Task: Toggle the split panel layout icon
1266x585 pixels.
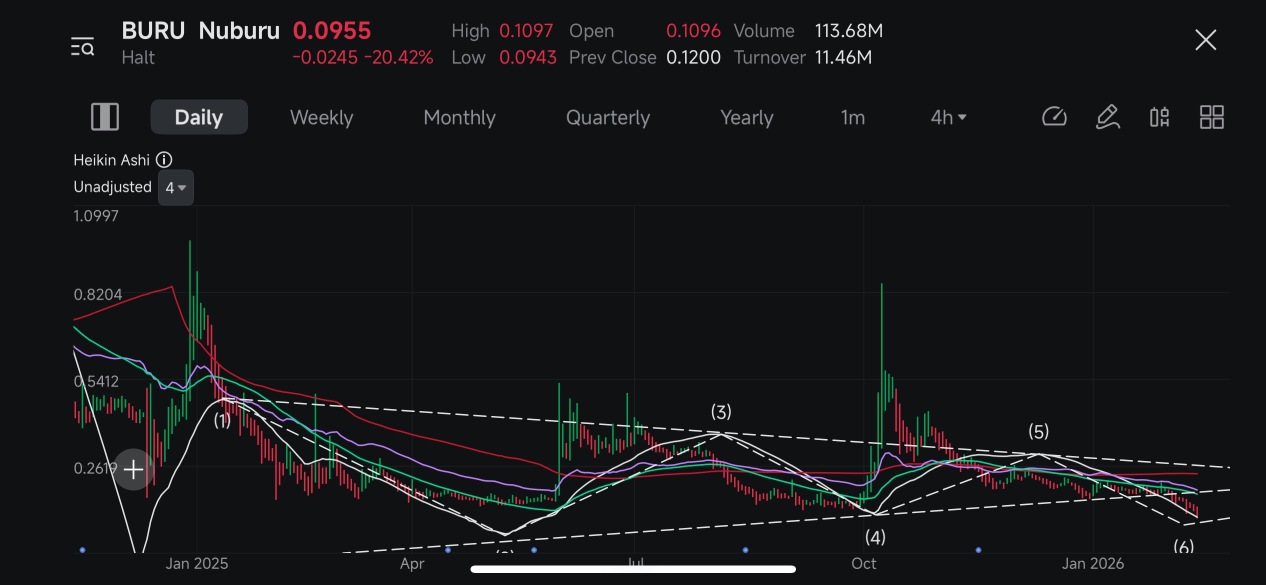Action: (105, 117)
